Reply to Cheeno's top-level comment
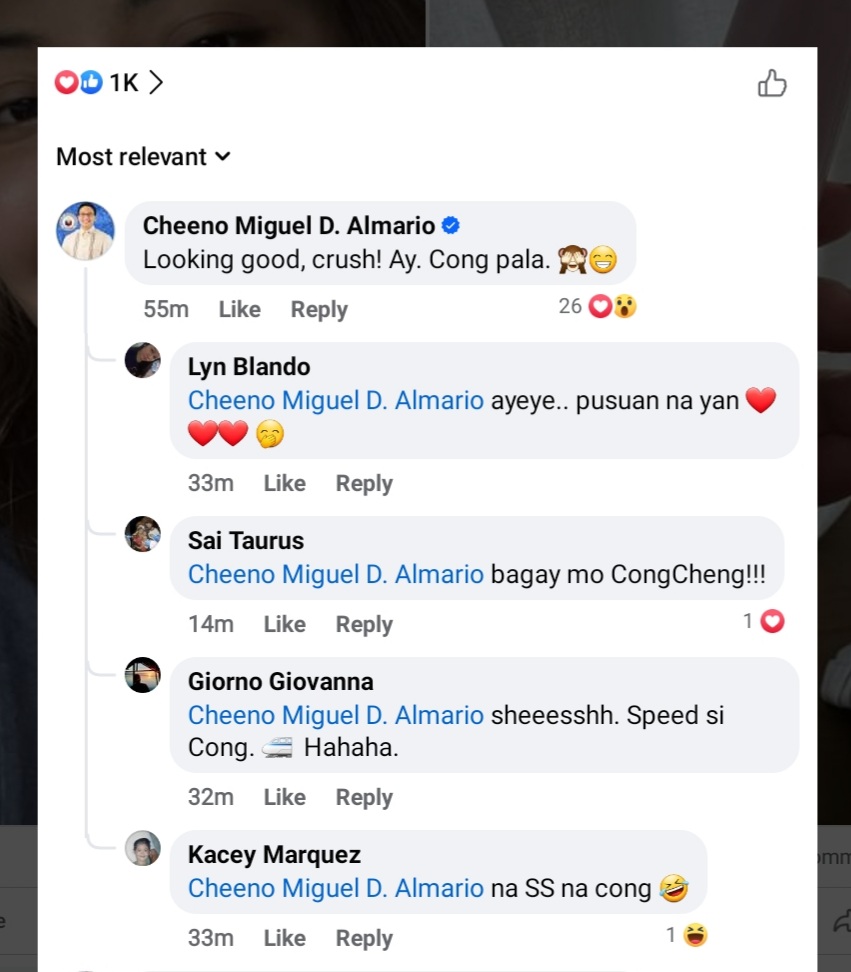851x972 pixels. tap(319, 310)
